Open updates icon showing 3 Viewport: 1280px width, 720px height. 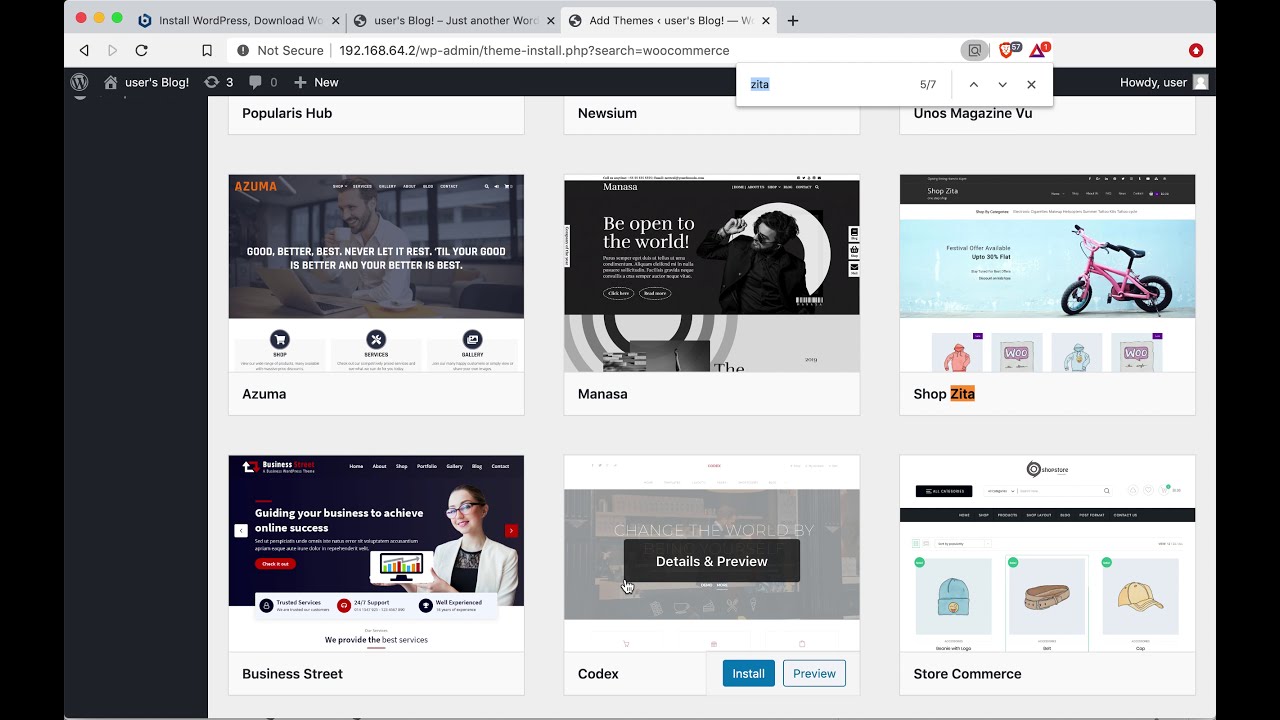click(x=218, y=82)
